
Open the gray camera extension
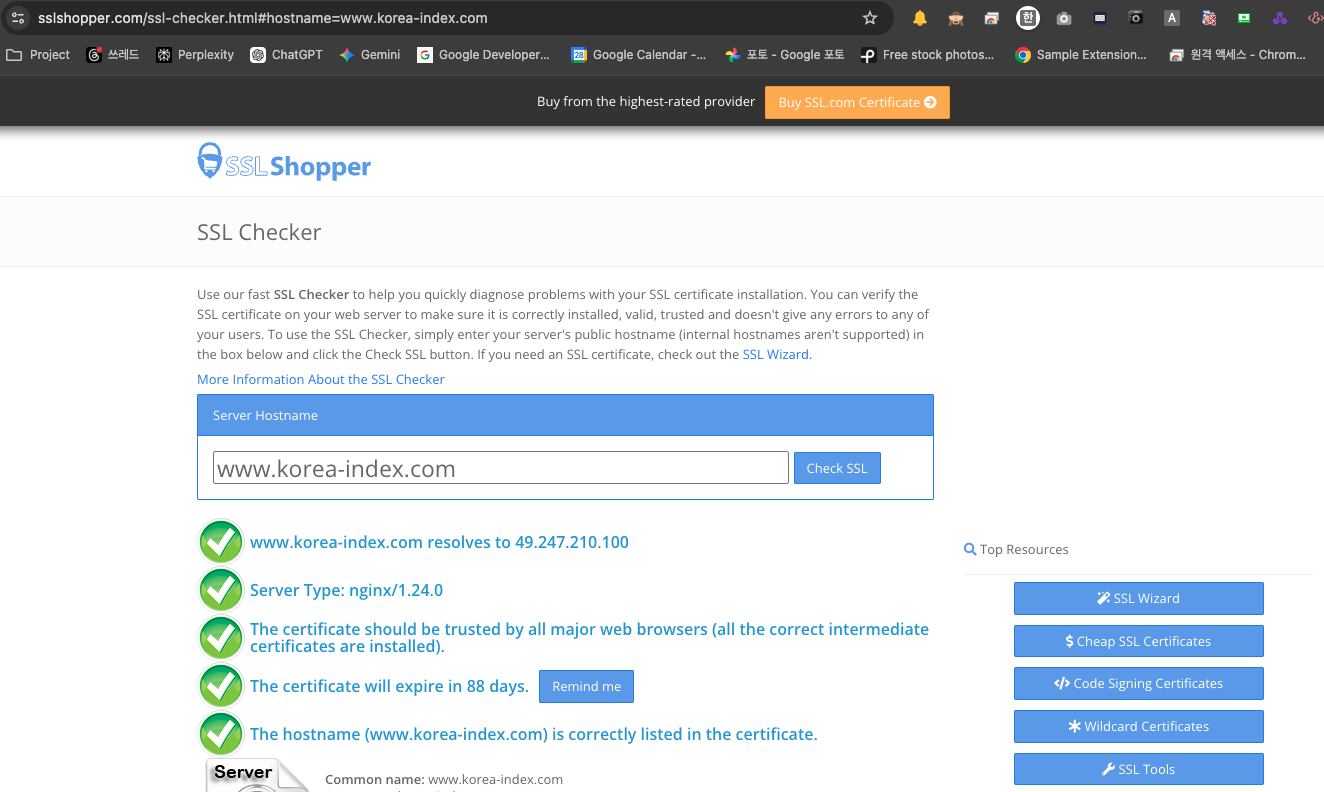coord(1064,18)
